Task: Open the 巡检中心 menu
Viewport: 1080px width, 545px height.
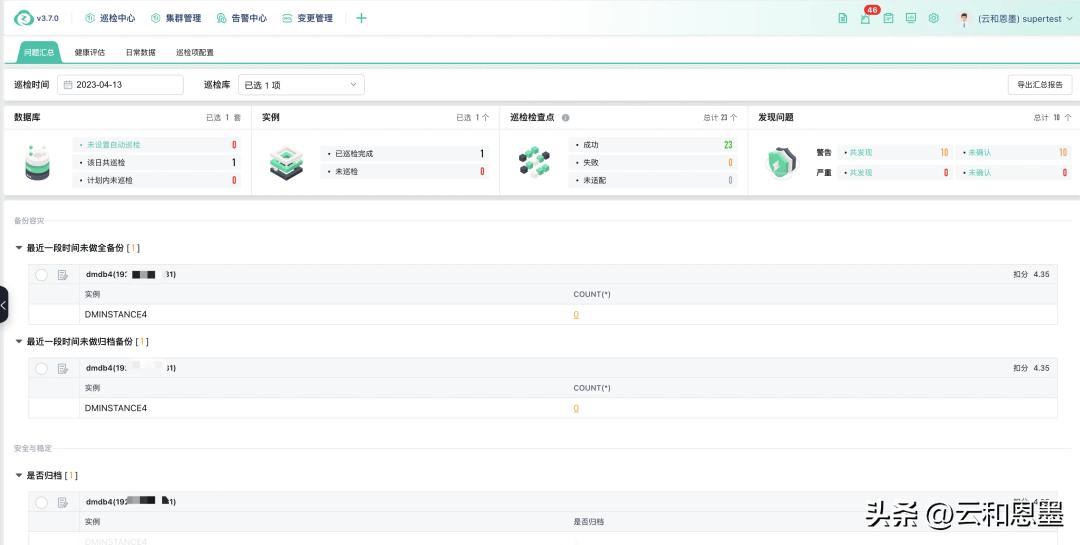Action: point(110,19)
